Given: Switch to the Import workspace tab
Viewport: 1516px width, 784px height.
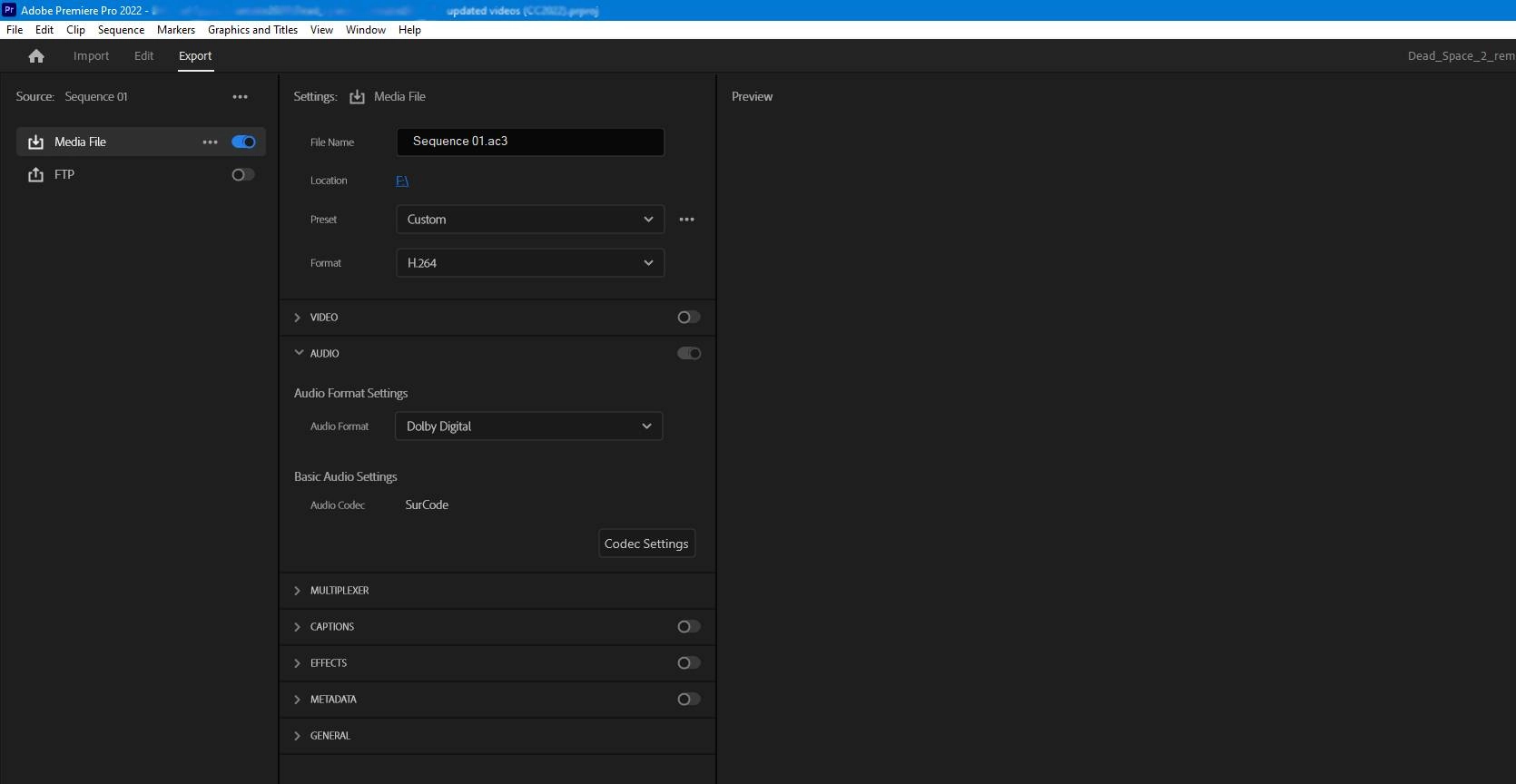Looking at the screenshot, I should coord(91,56).
